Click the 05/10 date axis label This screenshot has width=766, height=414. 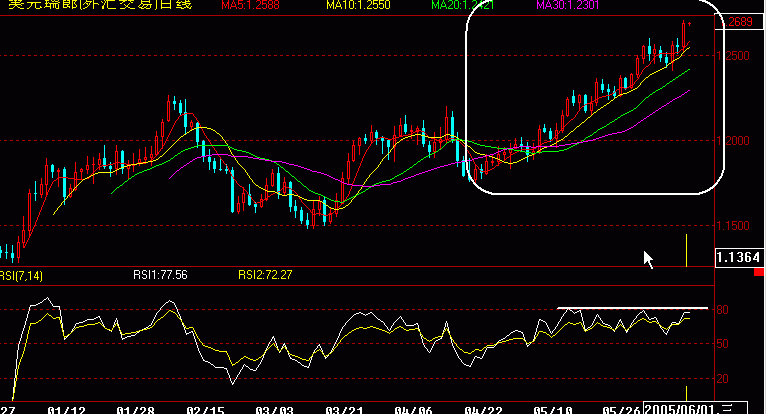pos(553,409)
